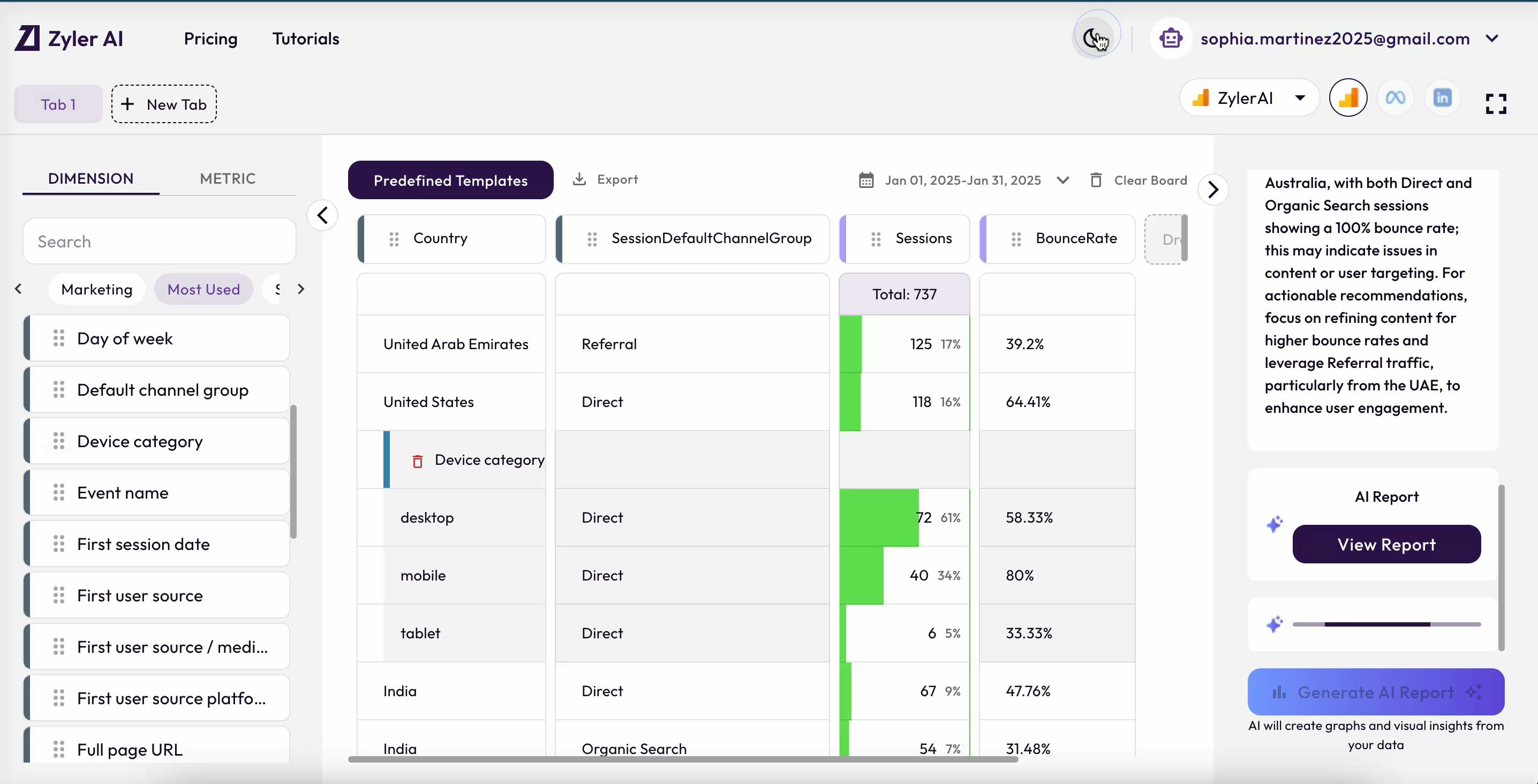The image size is (1538, 784).
Task: Delete Device category breakdown with trash icon
Action: 417,461
